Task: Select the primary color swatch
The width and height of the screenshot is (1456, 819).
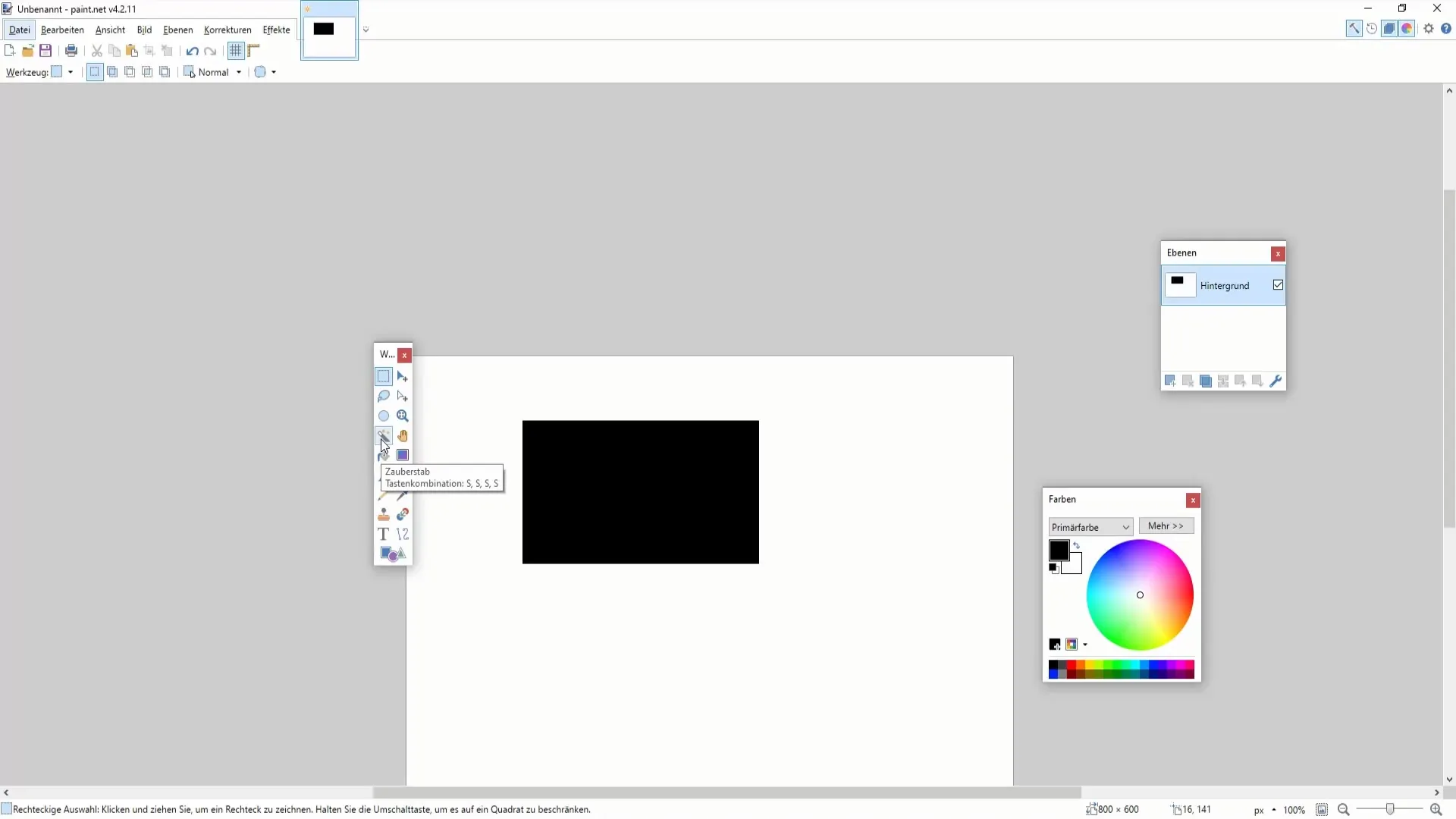Action: pyautogui.click(x=1059, y=550)
